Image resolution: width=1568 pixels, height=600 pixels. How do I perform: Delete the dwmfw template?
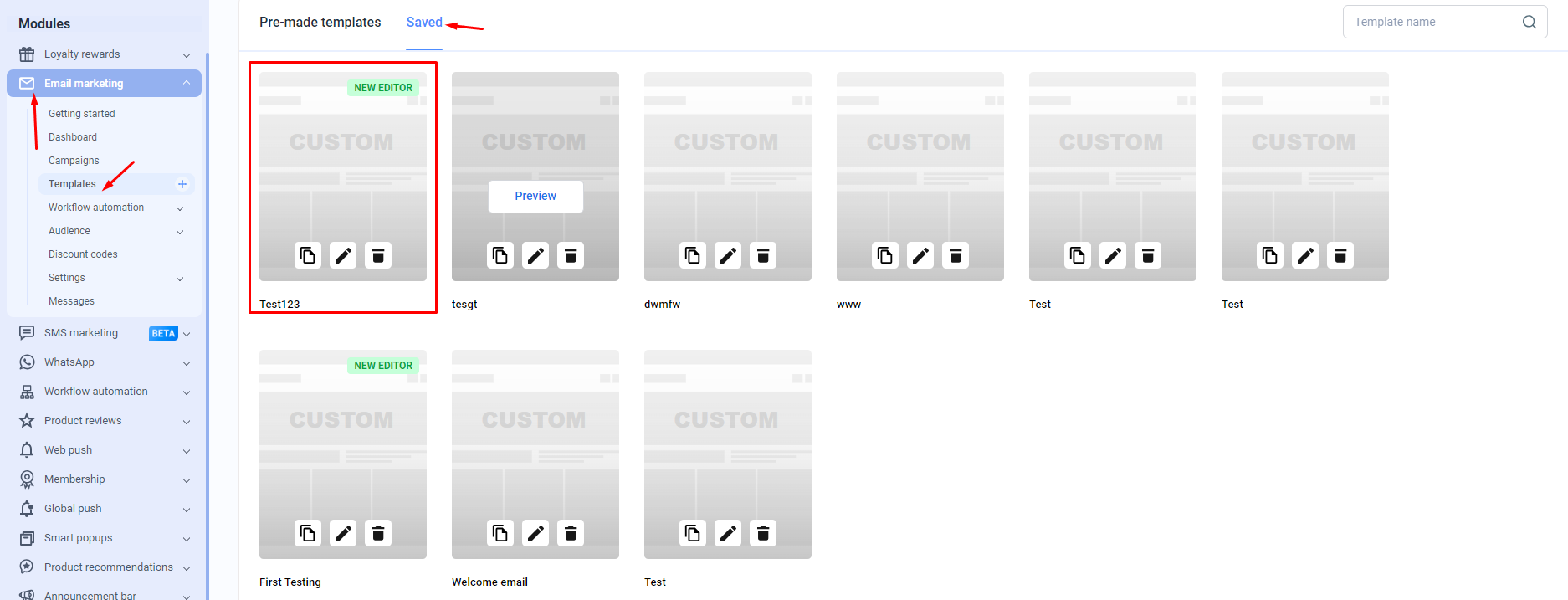click(763, 255)
